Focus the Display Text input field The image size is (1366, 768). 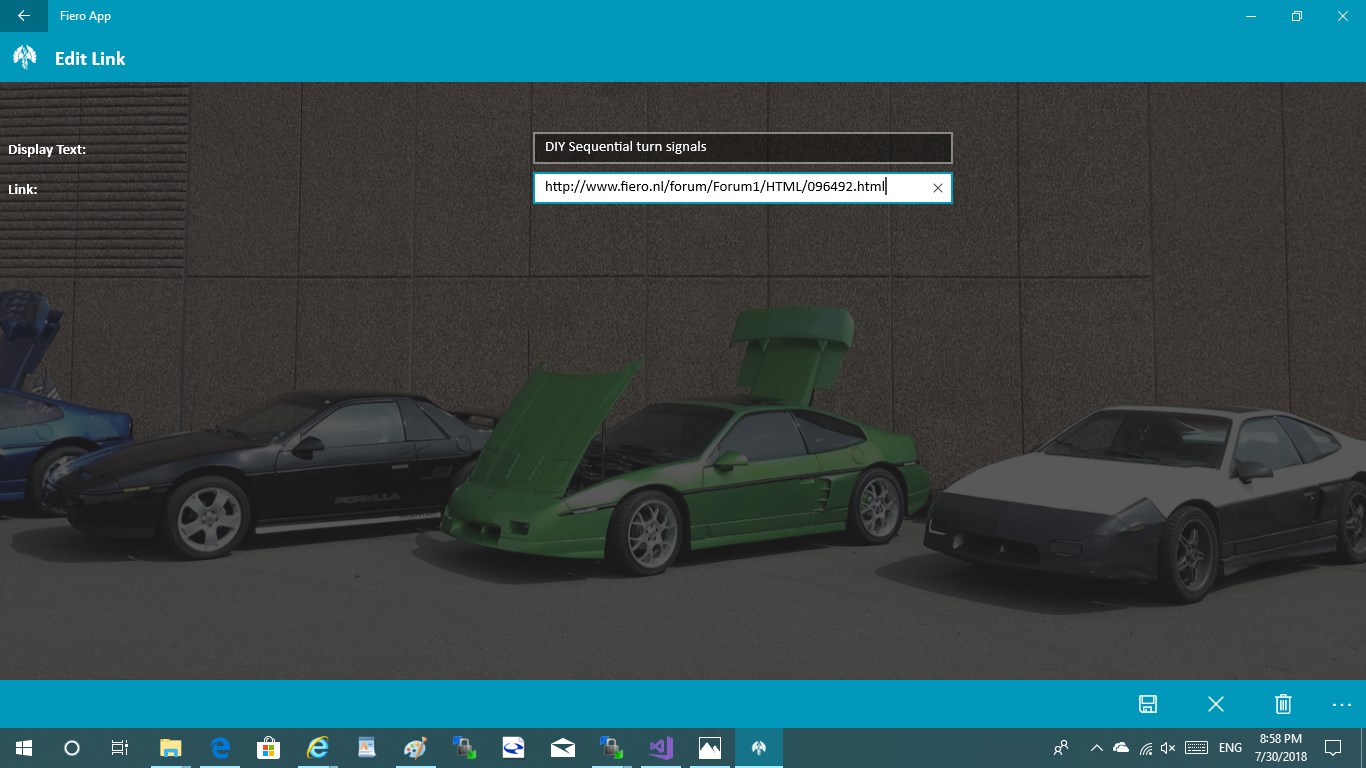tap(742, 147)
